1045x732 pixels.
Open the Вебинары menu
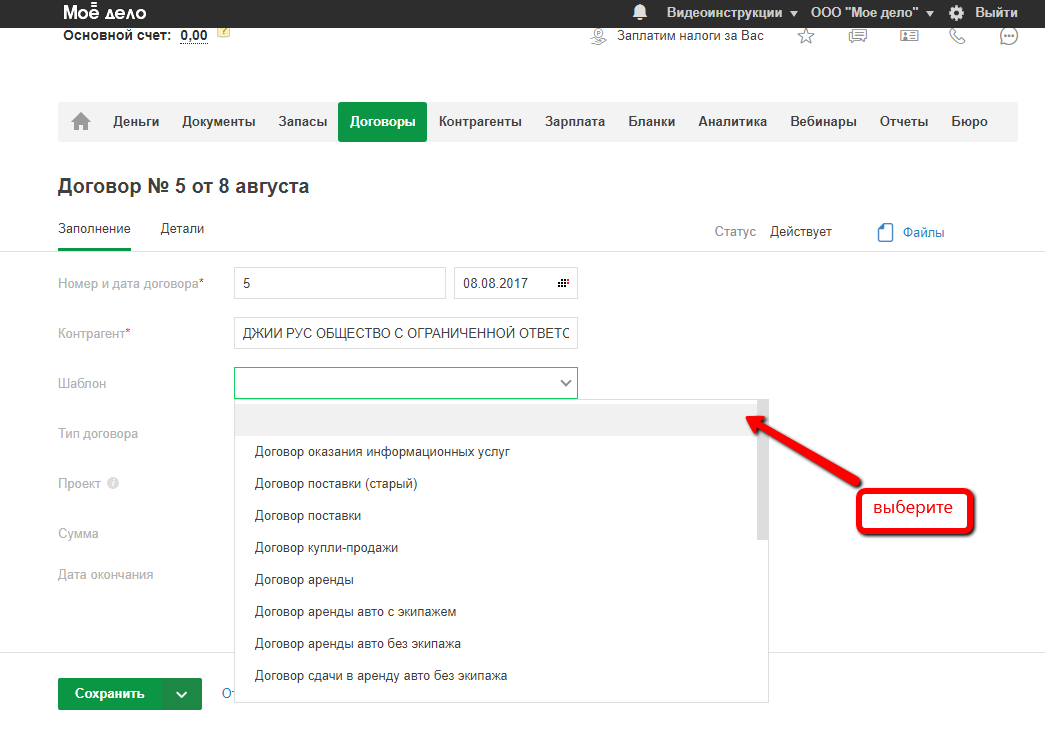point(823,121)
